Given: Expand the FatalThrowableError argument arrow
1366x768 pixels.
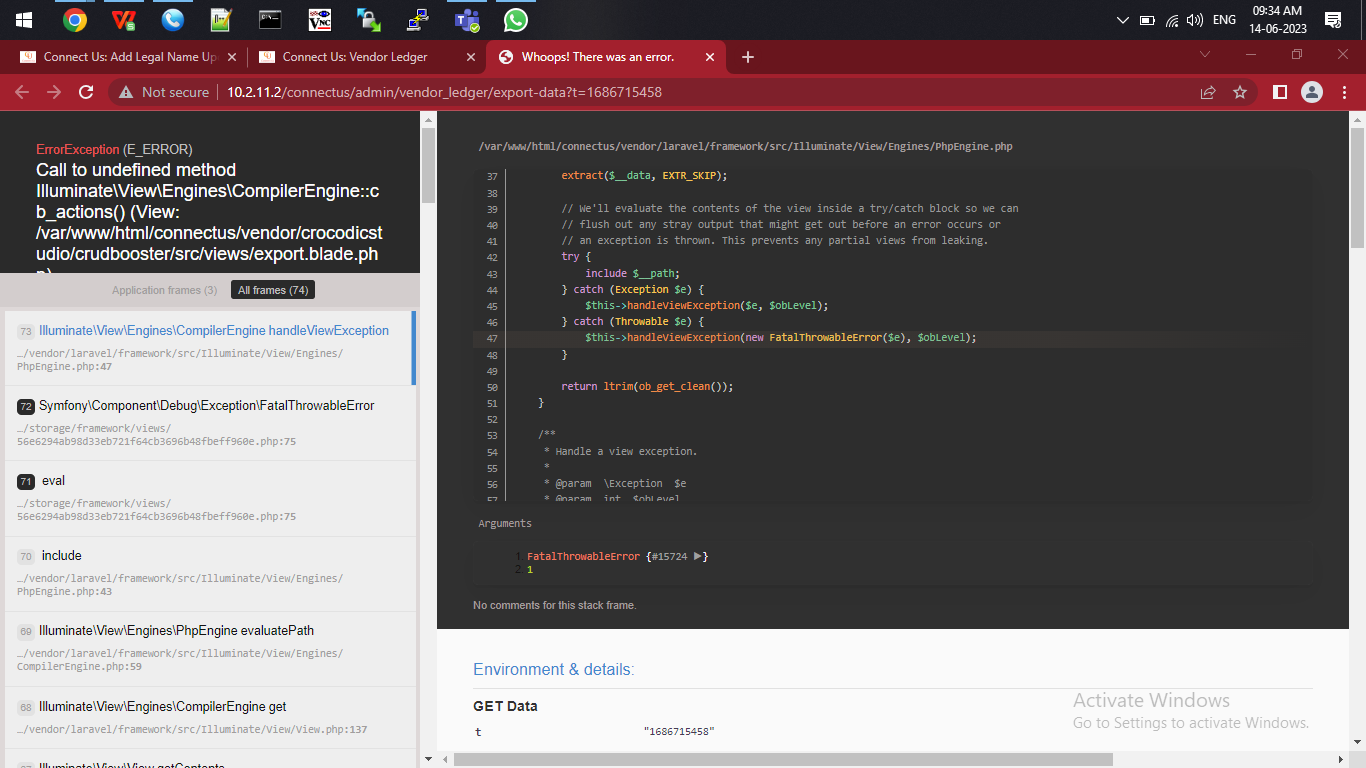Looking at the screenshot, I should pos(698,556).
